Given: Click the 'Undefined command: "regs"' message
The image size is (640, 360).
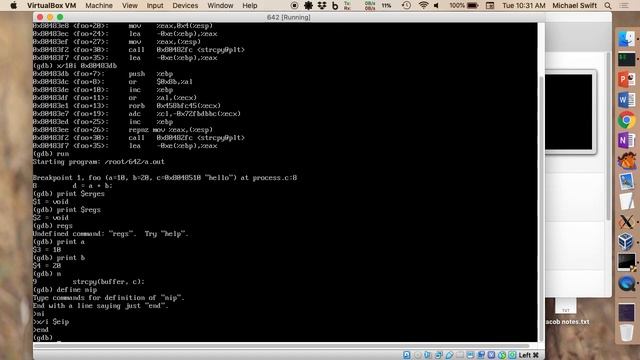Looking at the screenshot, I should [x=111, y=234].
